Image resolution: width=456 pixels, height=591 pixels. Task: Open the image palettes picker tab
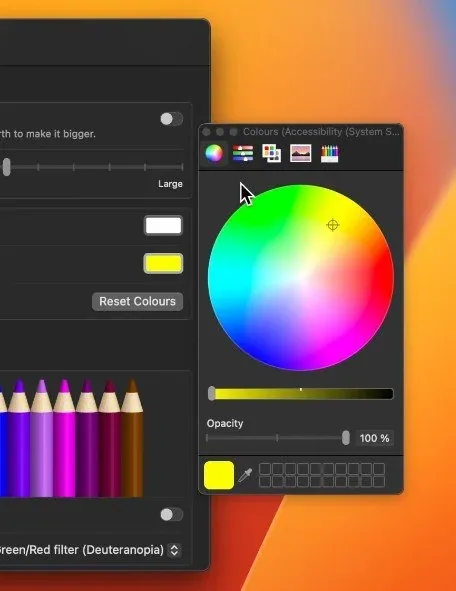pyautogui.click(x=300, y=153)
